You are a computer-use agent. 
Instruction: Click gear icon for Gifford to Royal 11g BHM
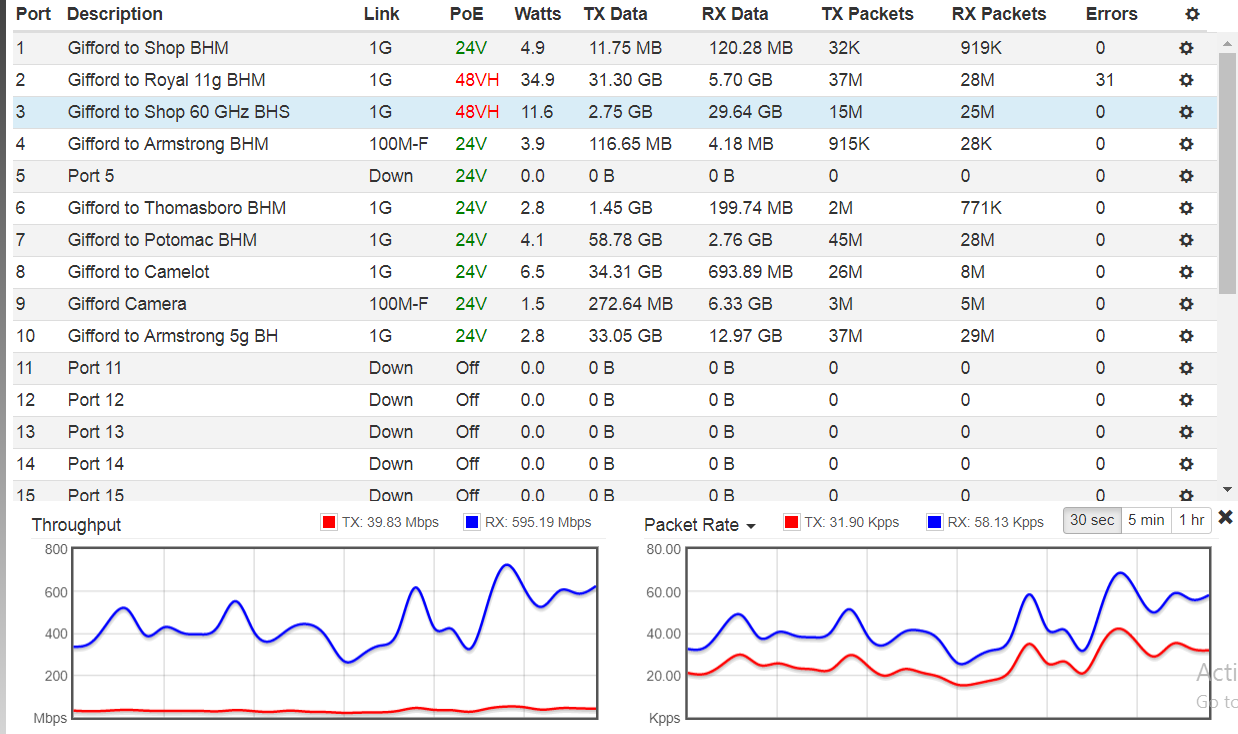point(1186,80)
